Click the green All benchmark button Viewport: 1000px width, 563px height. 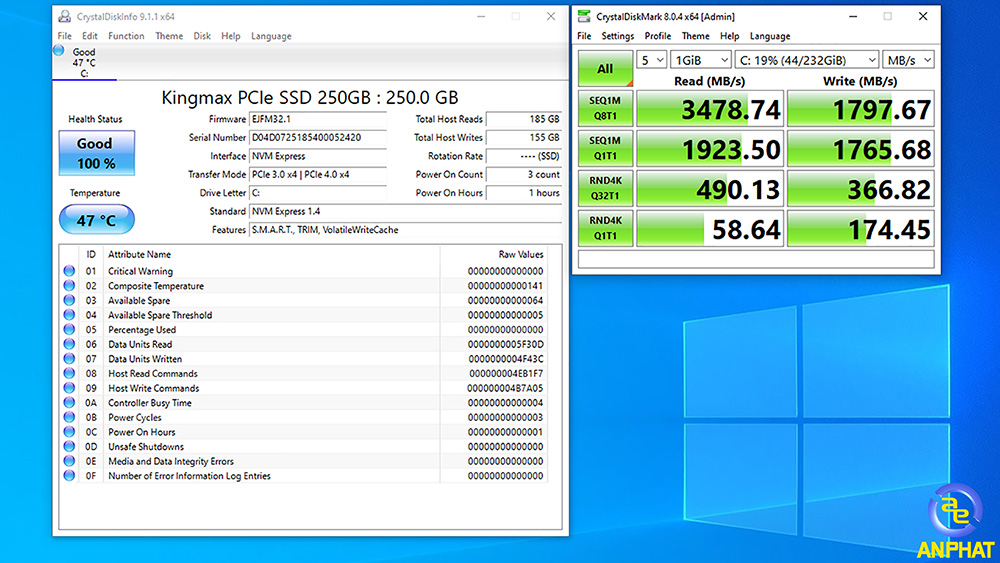pyautogui.click(x=605, y=69)
